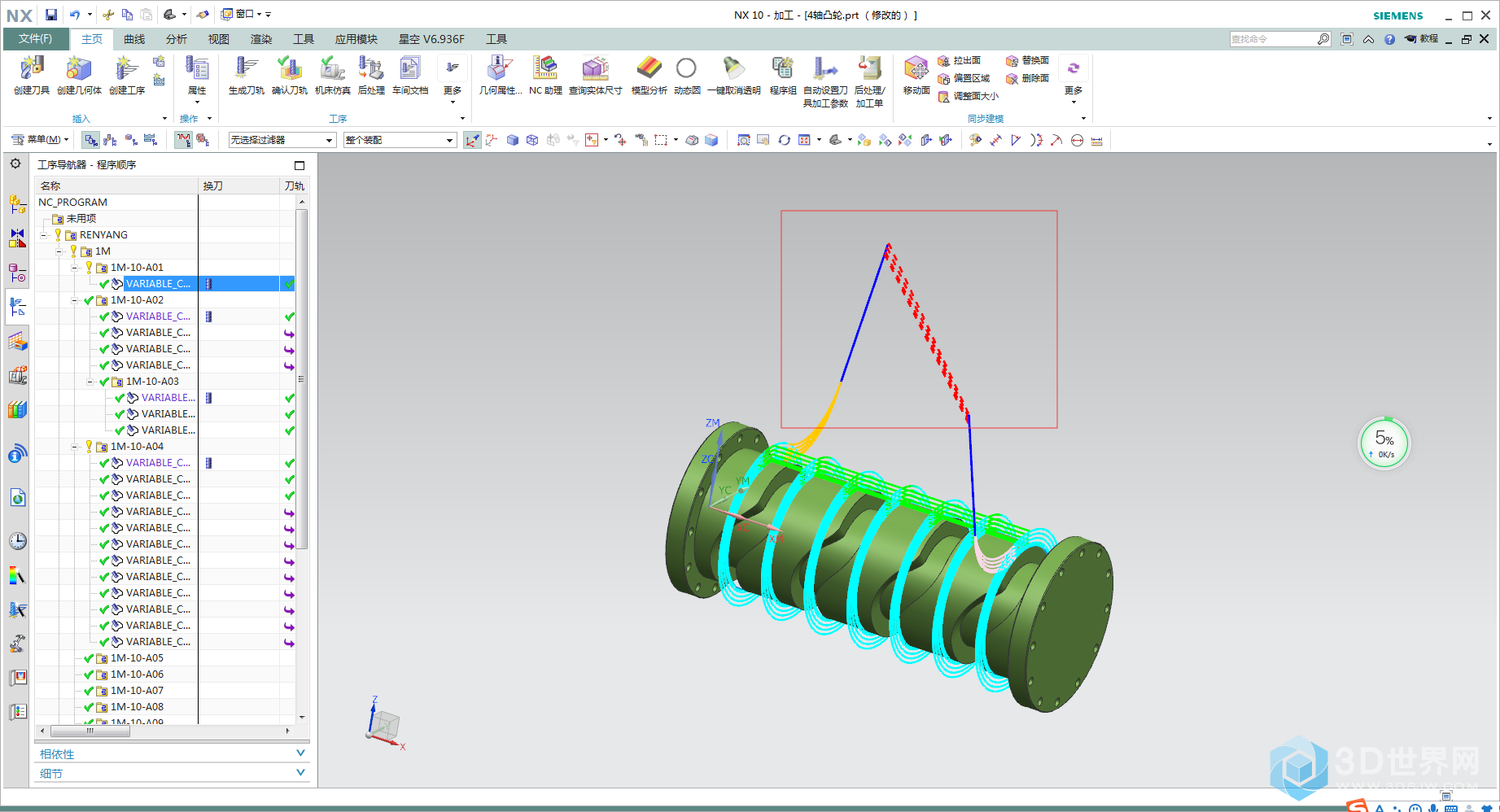1500x812 pixels.
Task: Open the More (更多) dropdown in the Operations group
Action: coord(453,80)
